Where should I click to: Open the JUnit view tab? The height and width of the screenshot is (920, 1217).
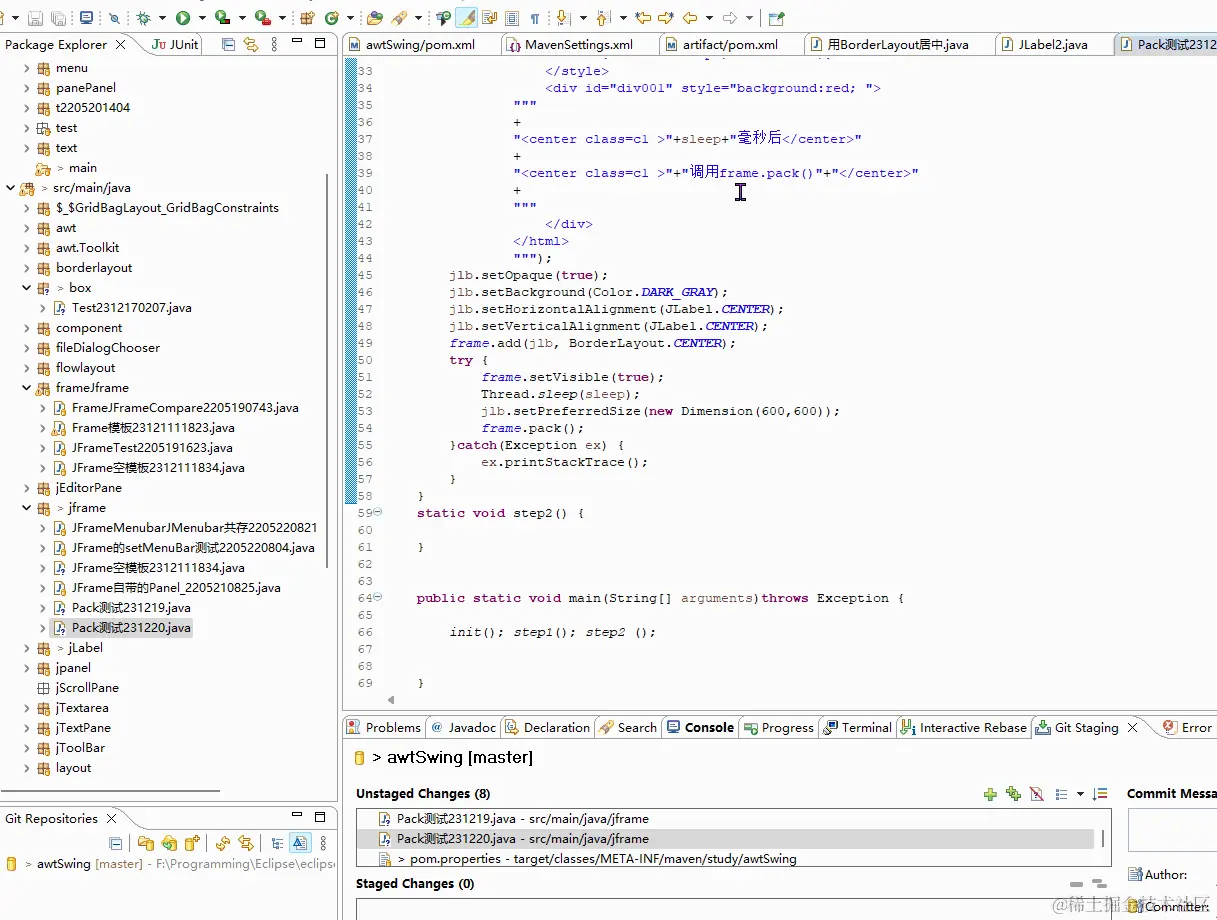(176, 44)
